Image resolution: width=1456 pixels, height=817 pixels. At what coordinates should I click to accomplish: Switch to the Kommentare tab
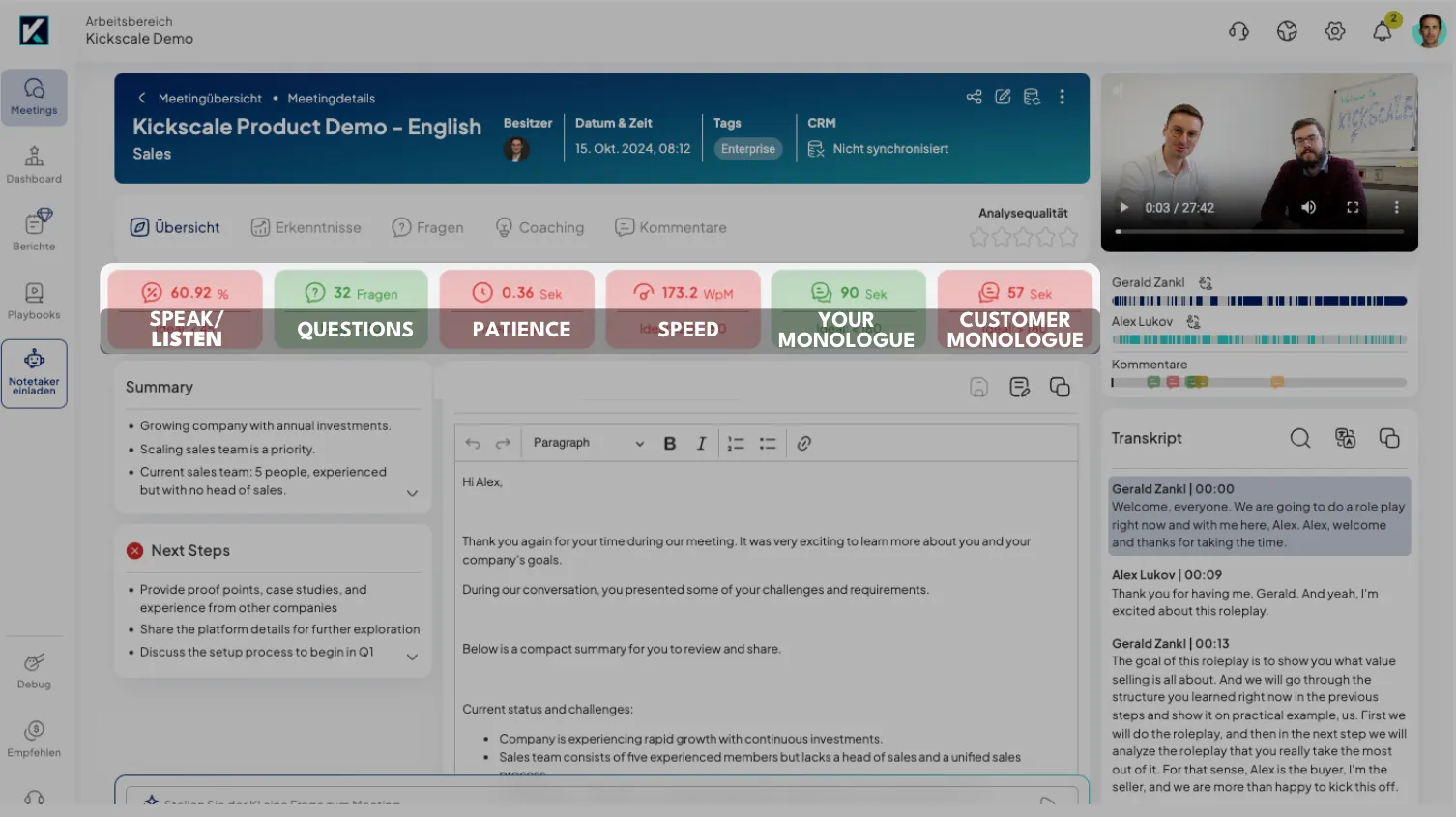(671, 227)
